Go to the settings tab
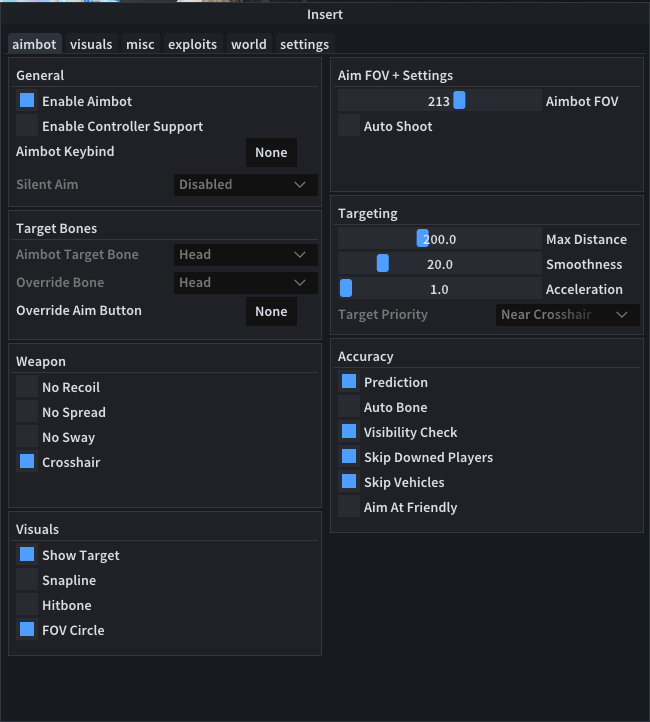 305,44
